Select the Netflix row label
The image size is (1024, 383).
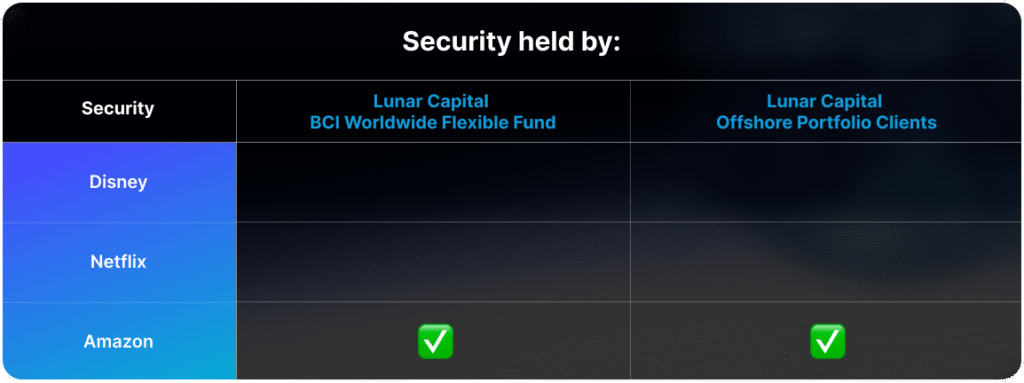coord(118,261)
